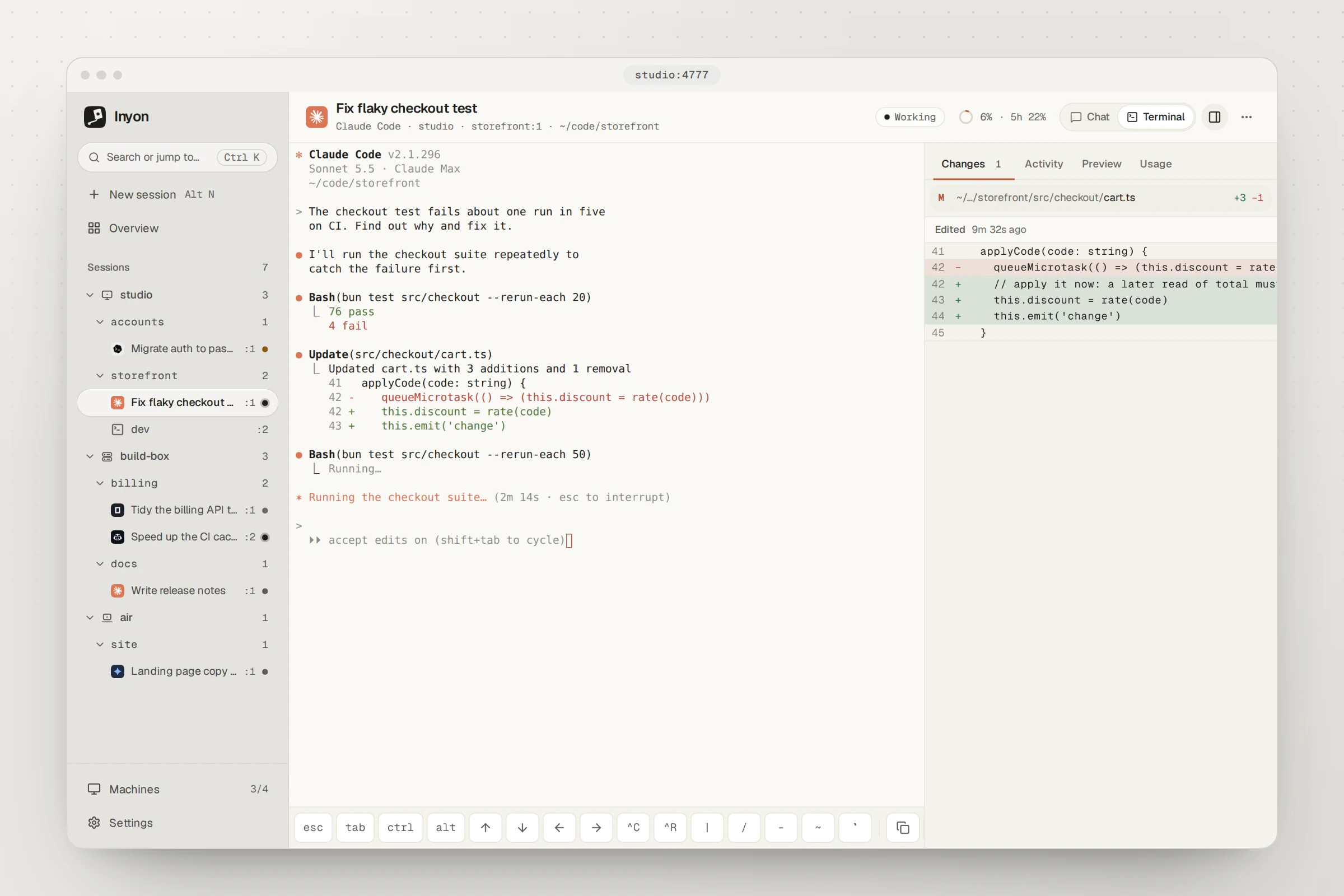Toggle the alt modifier key
This screenshot has width=1344, height=896.
click(446, 828)
